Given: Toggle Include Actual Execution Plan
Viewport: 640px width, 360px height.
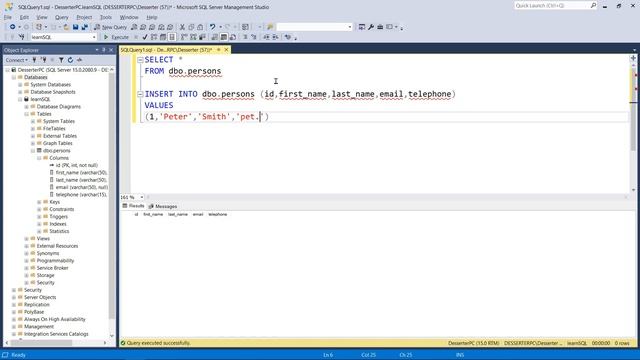Looking at the screenshot, I should click(184, 37).
